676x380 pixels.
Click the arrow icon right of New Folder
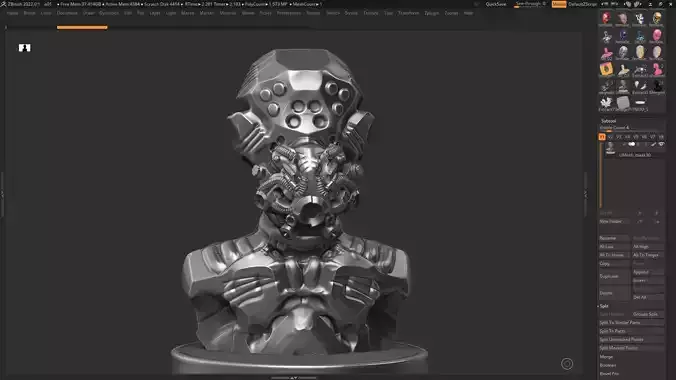pos(640,222)
